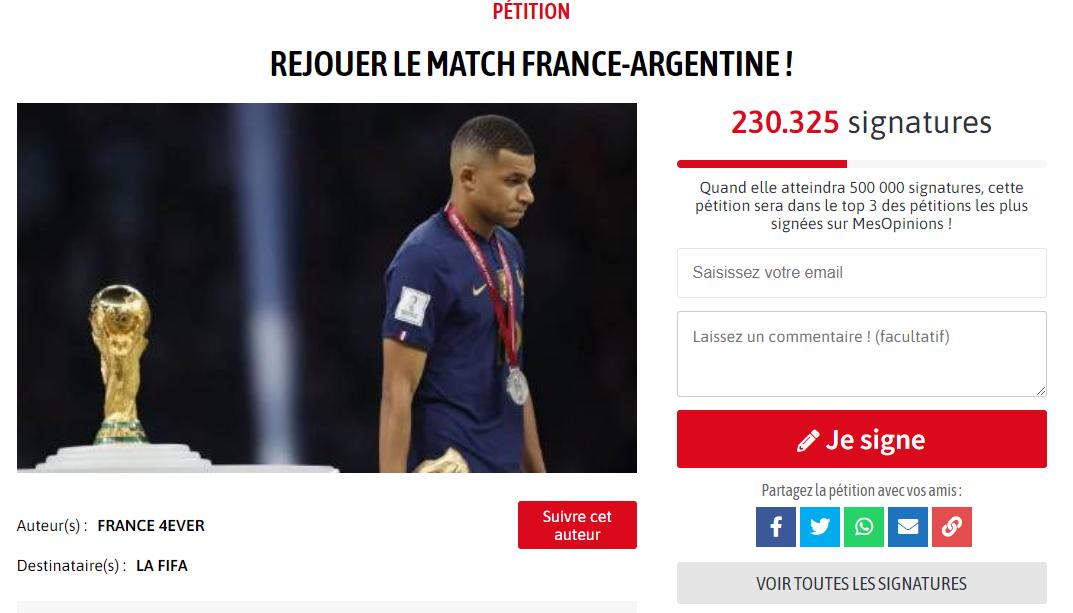Viewport: 1073px width, 613px height.
Task: Click the Je signe button
Action: 862,439
